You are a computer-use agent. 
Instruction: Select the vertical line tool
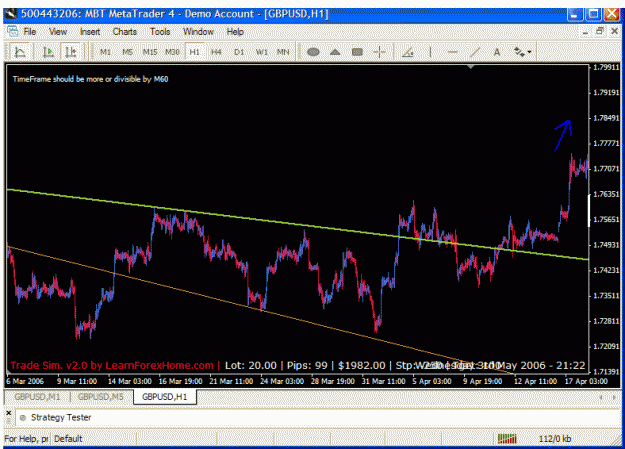(x=430, y=52)
